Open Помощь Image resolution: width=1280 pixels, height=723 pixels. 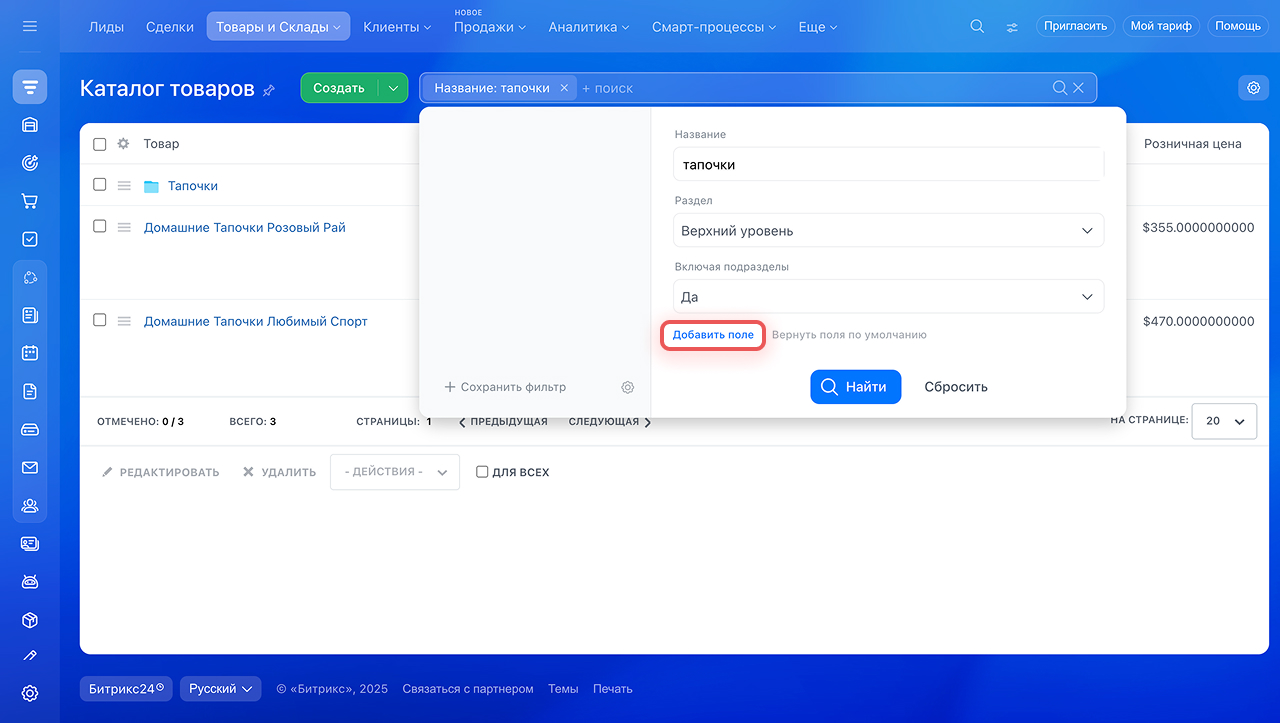point(1238,26)
